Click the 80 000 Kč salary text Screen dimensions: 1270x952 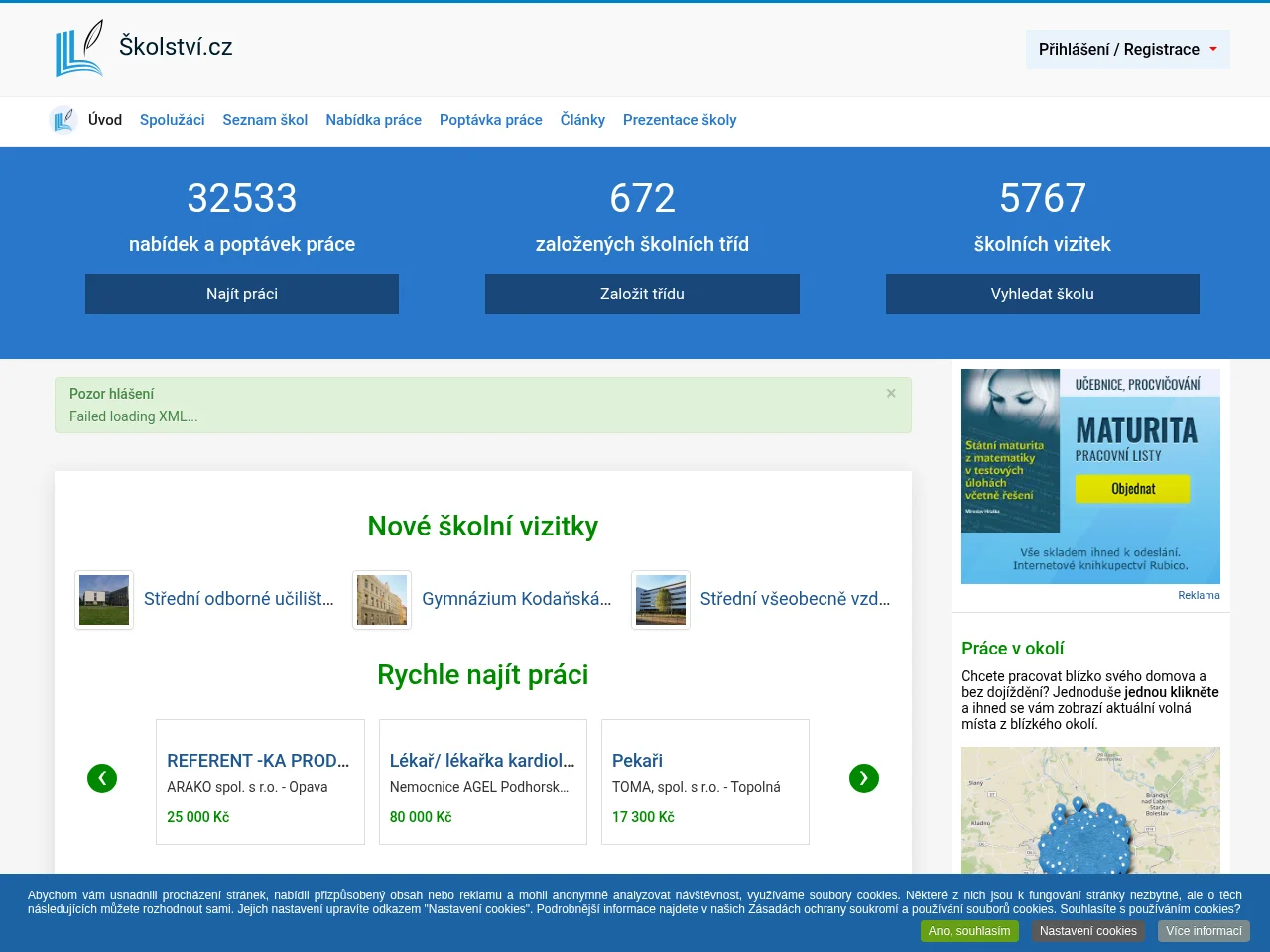[x=421, y=817]
